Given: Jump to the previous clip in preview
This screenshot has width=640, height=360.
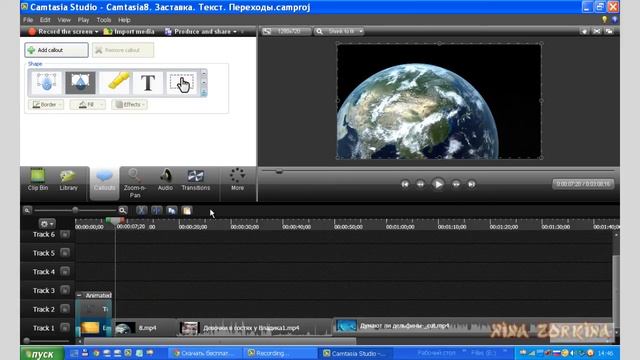Looking at the screenshot, I should click(405, 184).
